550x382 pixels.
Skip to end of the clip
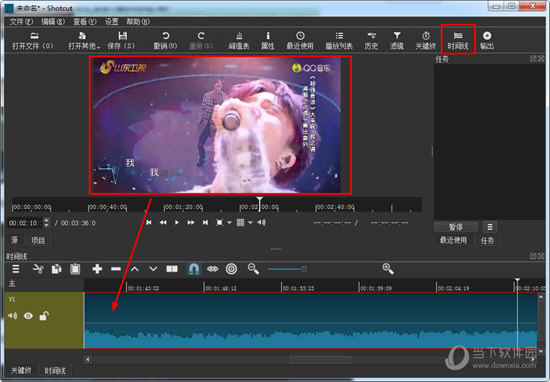pos(205,222)
